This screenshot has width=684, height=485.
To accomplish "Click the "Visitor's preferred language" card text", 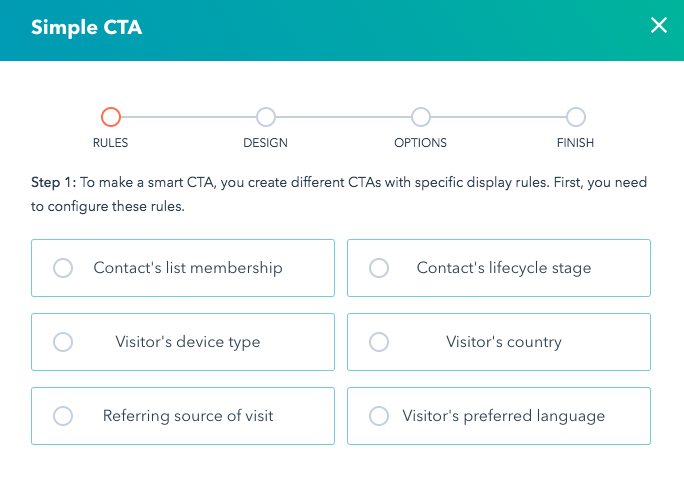I will pyautogui.click(x=504, y=416).
